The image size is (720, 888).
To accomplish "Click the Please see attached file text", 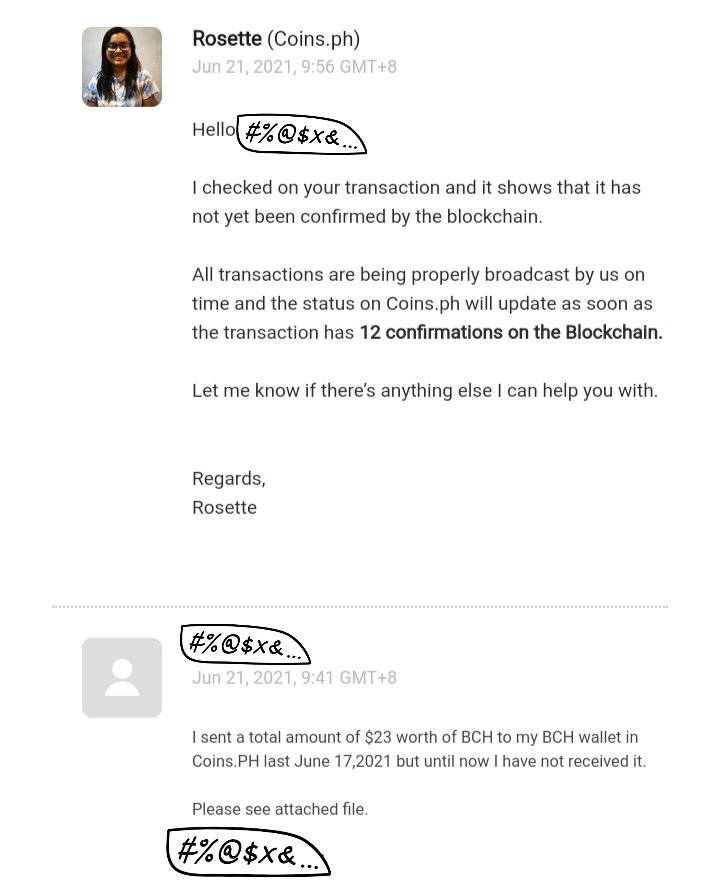I will pos(280,809).
